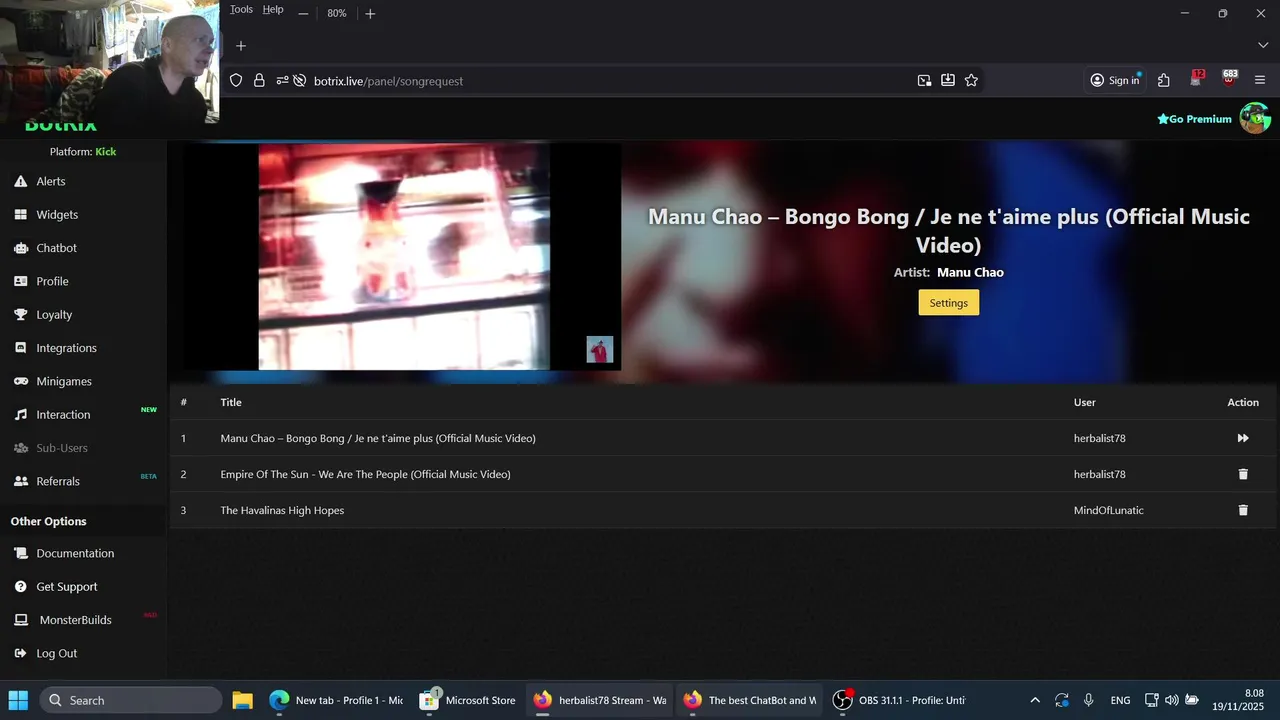The image size is (1280, 720).
Task: Increase zoom with the plus button
Action: (370, 13)
